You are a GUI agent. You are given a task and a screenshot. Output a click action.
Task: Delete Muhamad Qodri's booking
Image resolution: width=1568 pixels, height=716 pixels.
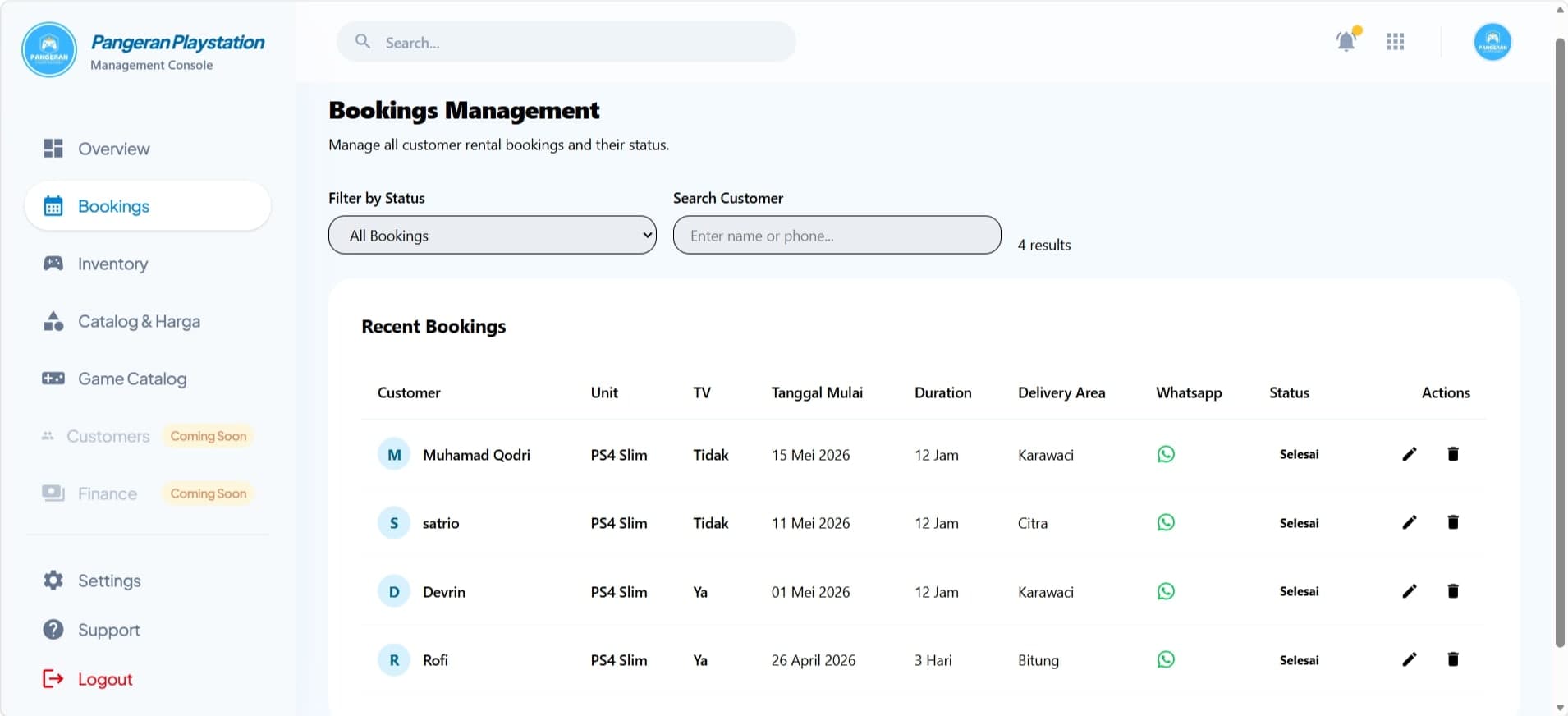pos(1453,454)
